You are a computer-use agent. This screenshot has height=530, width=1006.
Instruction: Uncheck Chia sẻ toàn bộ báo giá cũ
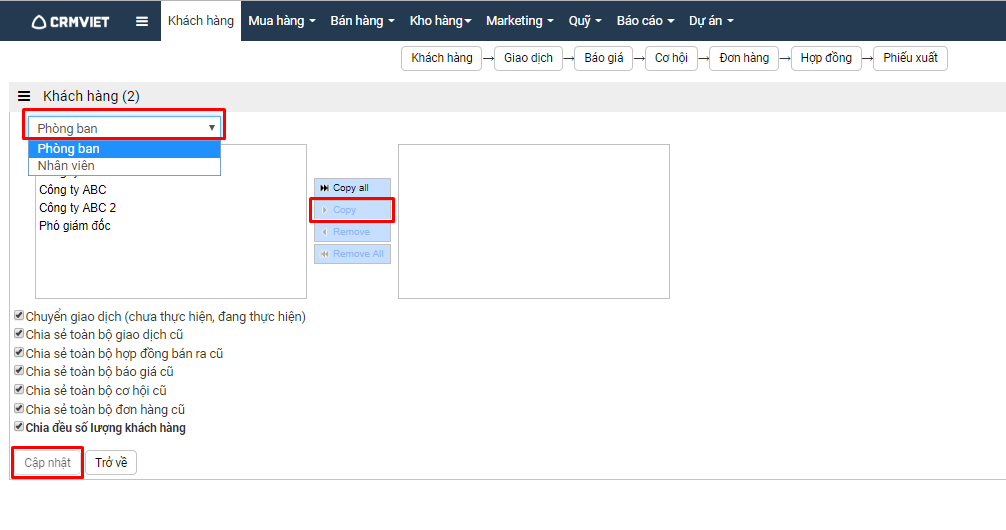pyautogui.click(x=19, y=371)
